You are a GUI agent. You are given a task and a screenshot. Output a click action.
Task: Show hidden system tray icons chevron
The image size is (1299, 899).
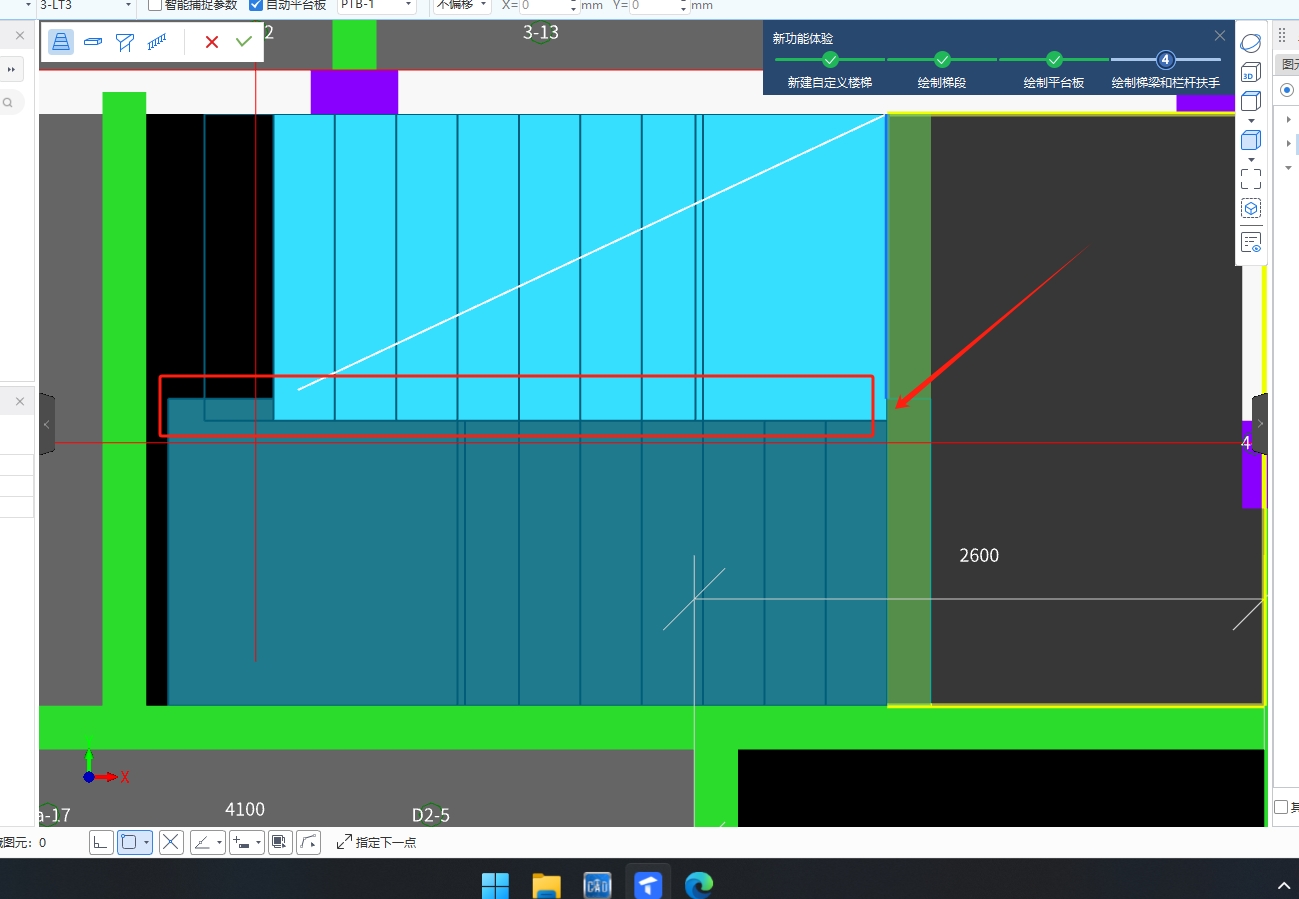tap(1285, 886)
